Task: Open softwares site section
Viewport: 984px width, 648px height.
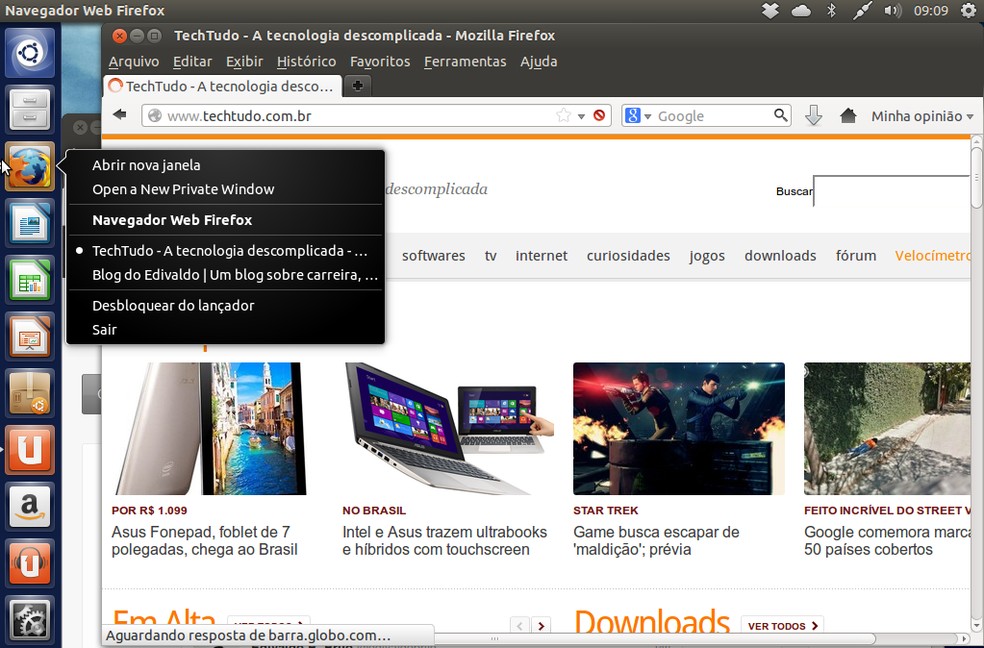Action: coord(434,255)
